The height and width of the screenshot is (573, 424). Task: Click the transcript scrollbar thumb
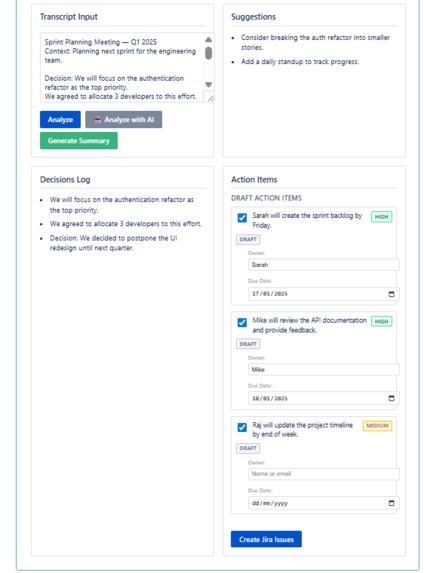click(208, 53)
